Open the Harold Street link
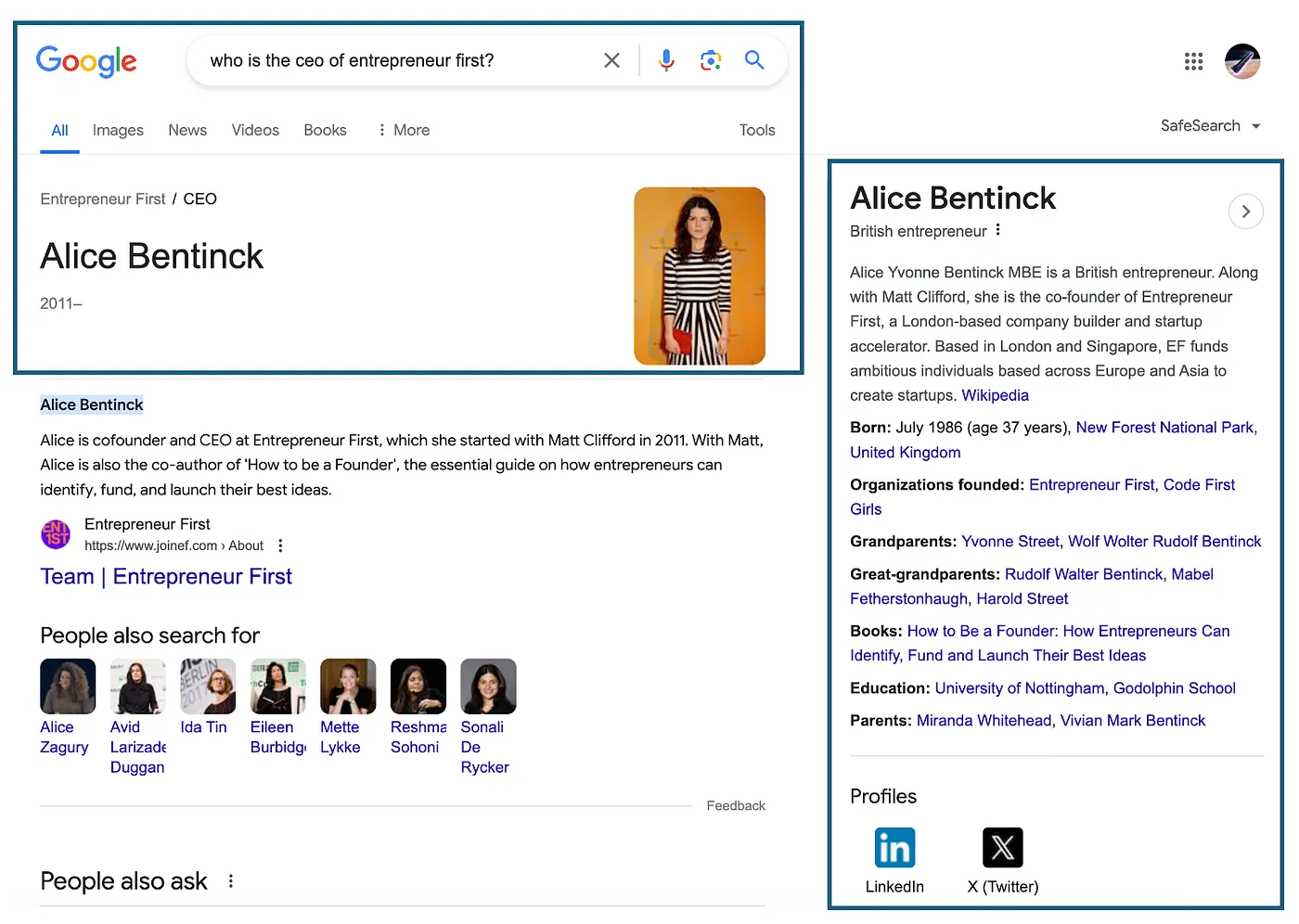Viewport: 1299px width, 924px height. click(1022, 599)
